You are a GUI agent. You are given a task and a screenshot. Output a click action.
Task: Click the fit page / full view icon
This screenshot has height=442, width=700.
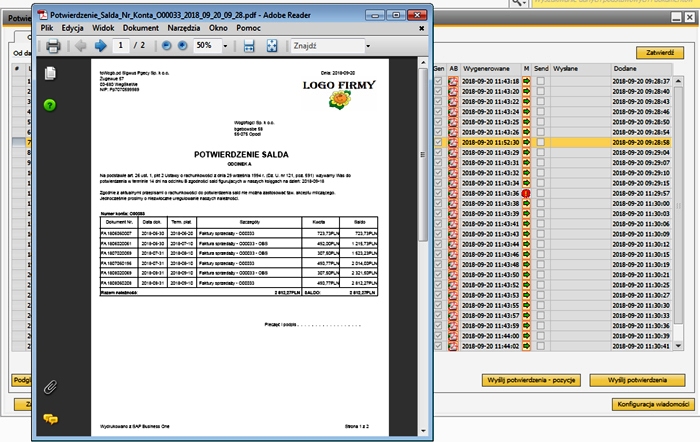pyautogui.click(x=272, y=46)
